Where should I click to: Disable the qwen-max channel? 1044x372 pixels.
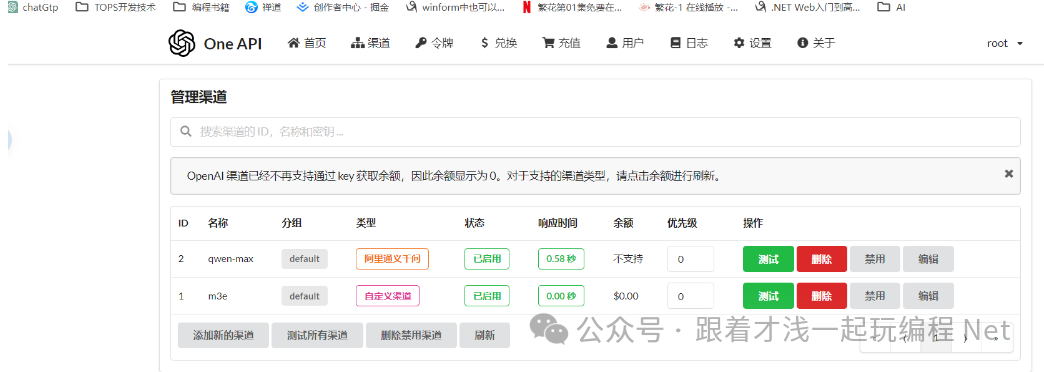[875, 259]
